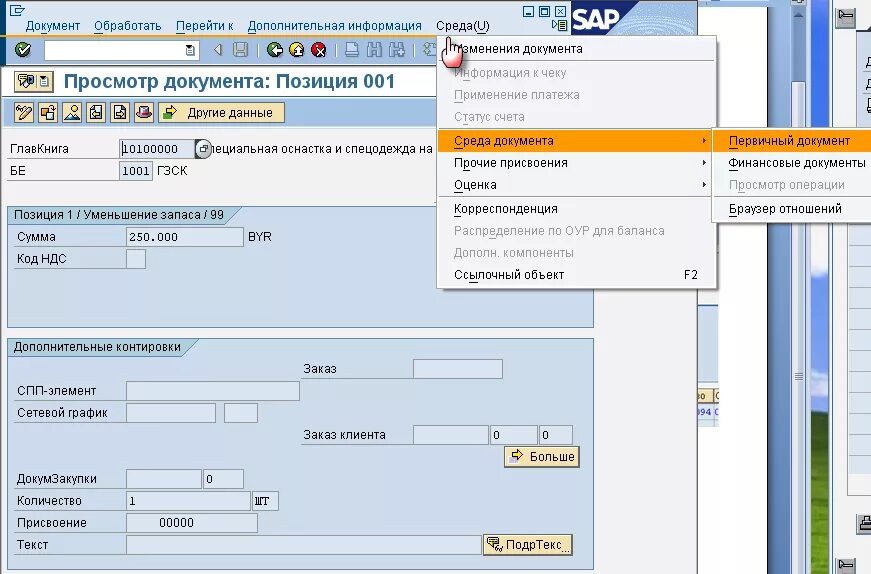Open the Документ menu

53,26
